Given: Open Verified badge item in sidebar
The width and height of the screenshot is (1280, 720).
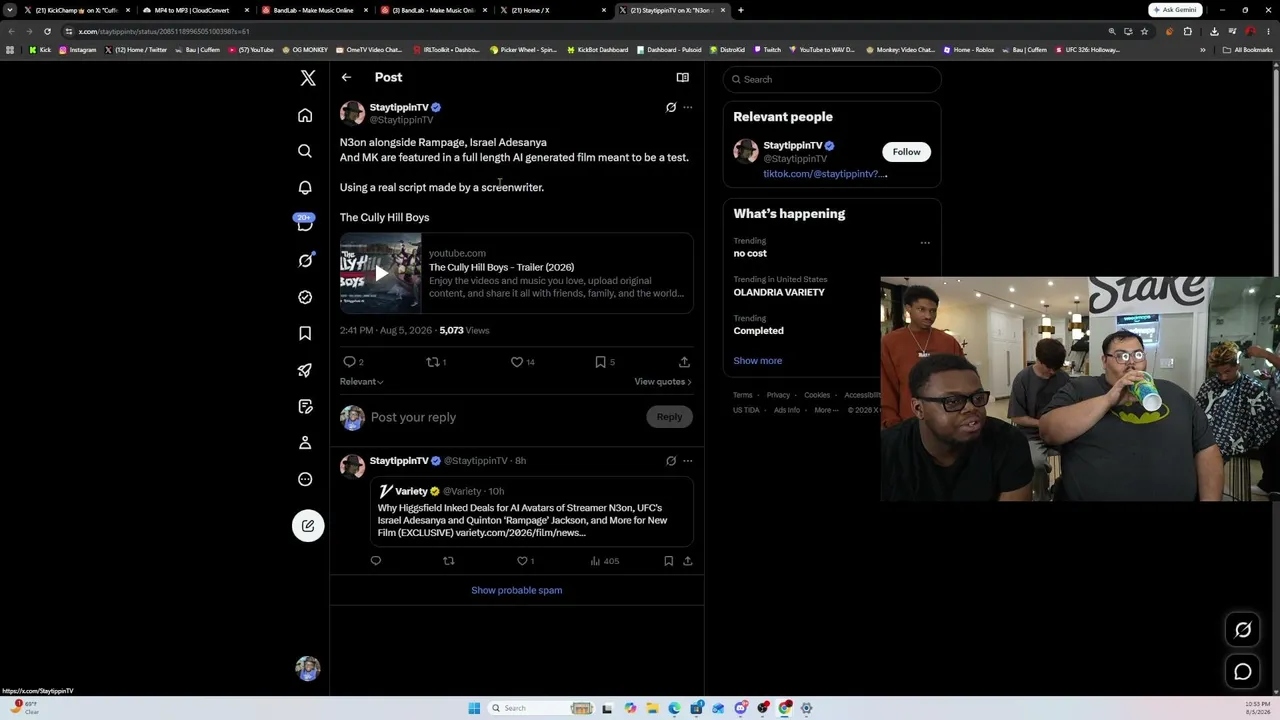Looking at the screenshot, I should (305, 297).
